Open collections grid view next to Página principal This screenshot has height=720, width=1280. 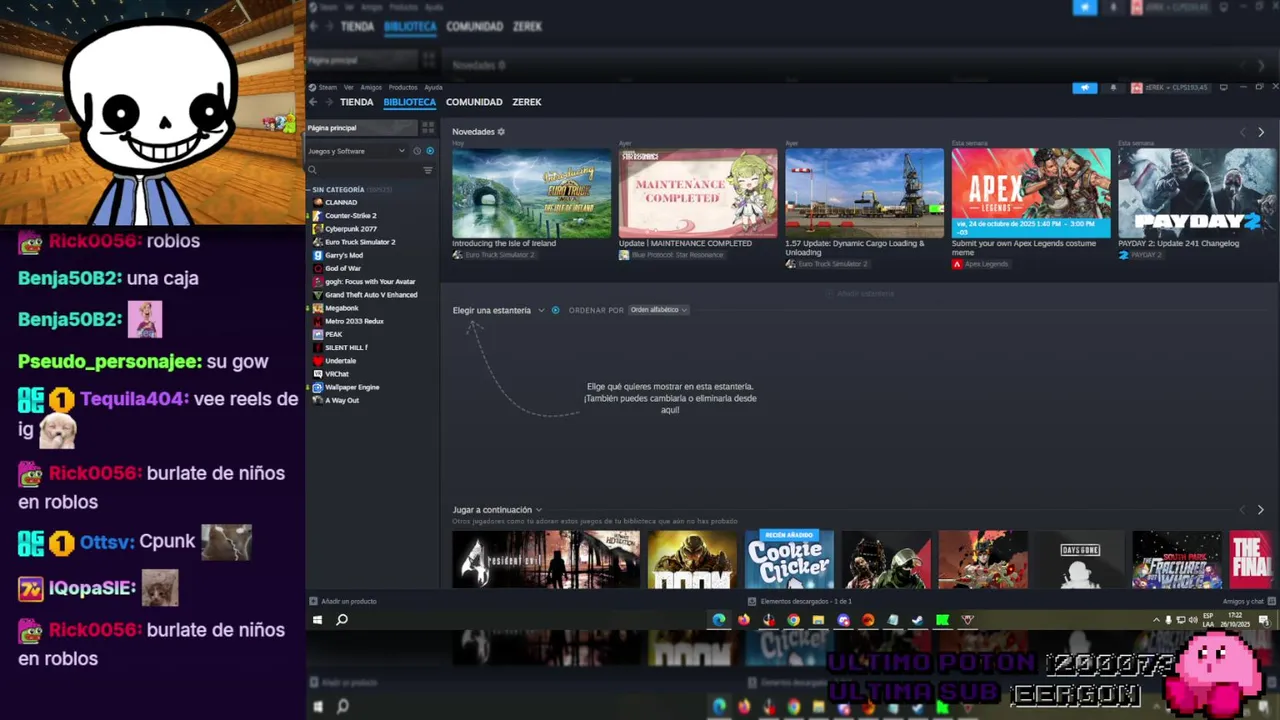(x=428, y=128)
